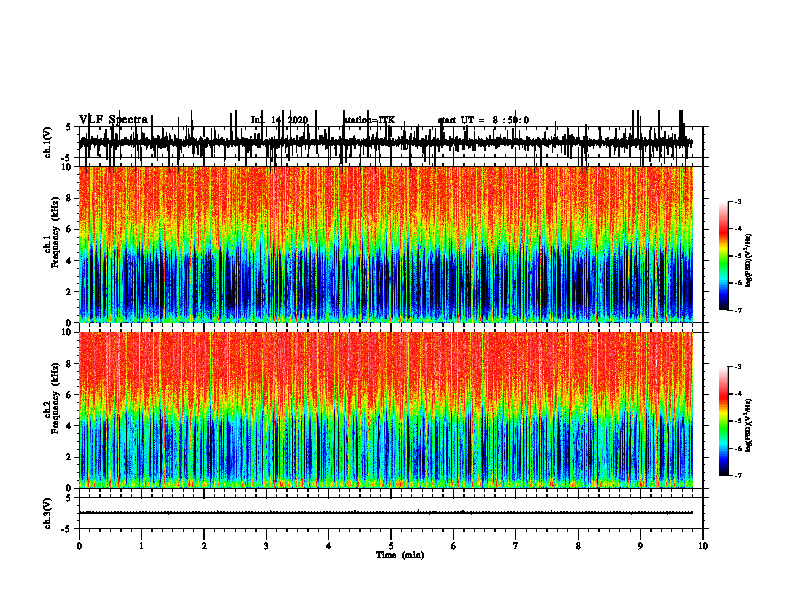Click the ch.1 spectrogram image

click(386, 244)
